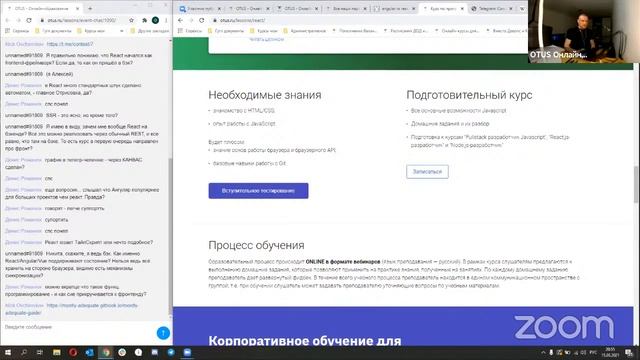Open the 'Администрирование' bookmark folder
This screenshot has height=360, width=640.
tap(304, 31)
